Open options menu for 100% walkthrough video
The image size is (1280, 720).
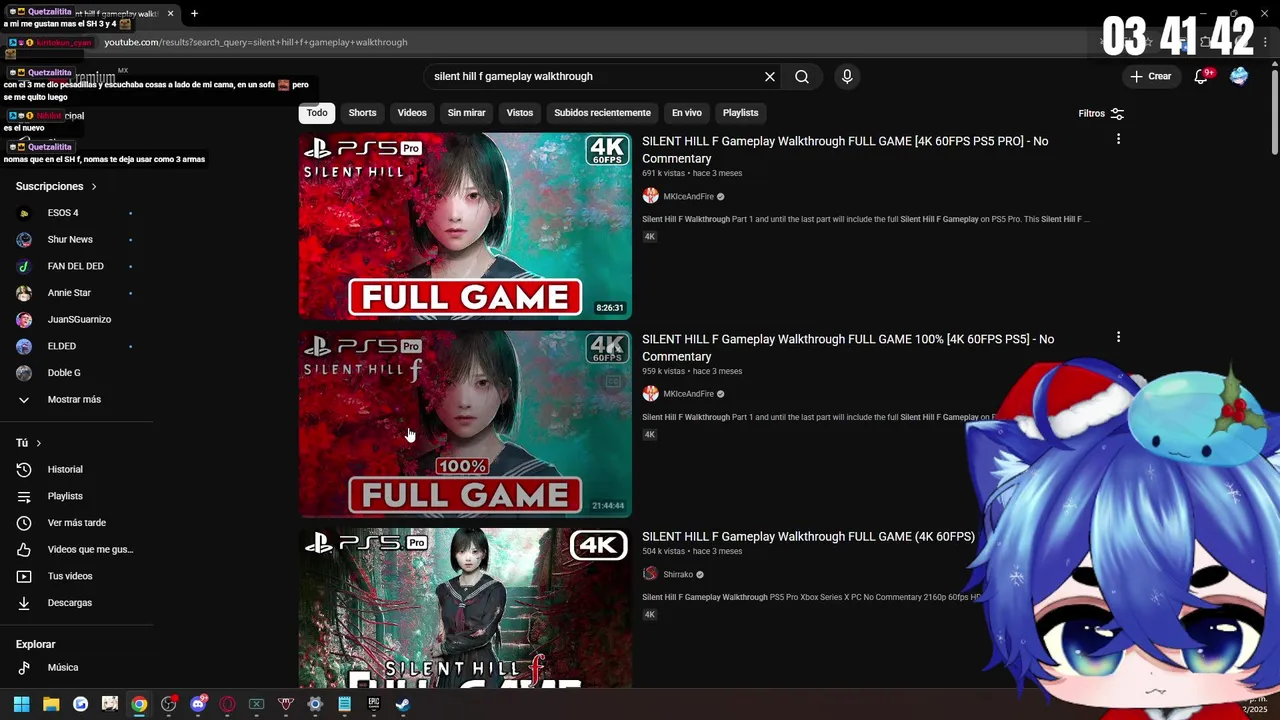pos(1118,337)
